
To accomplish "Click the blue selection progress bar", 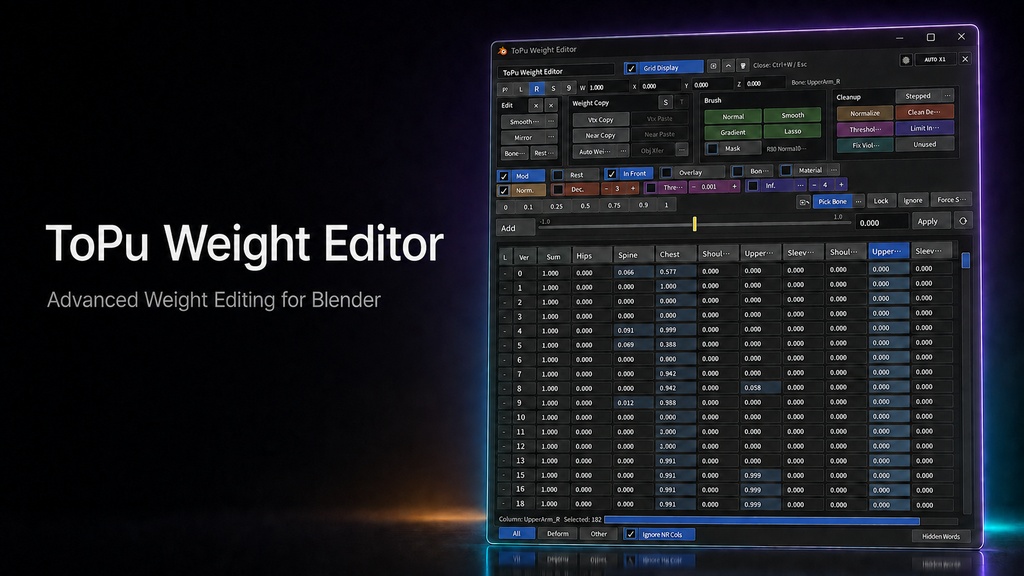I will tap(761, 520).
